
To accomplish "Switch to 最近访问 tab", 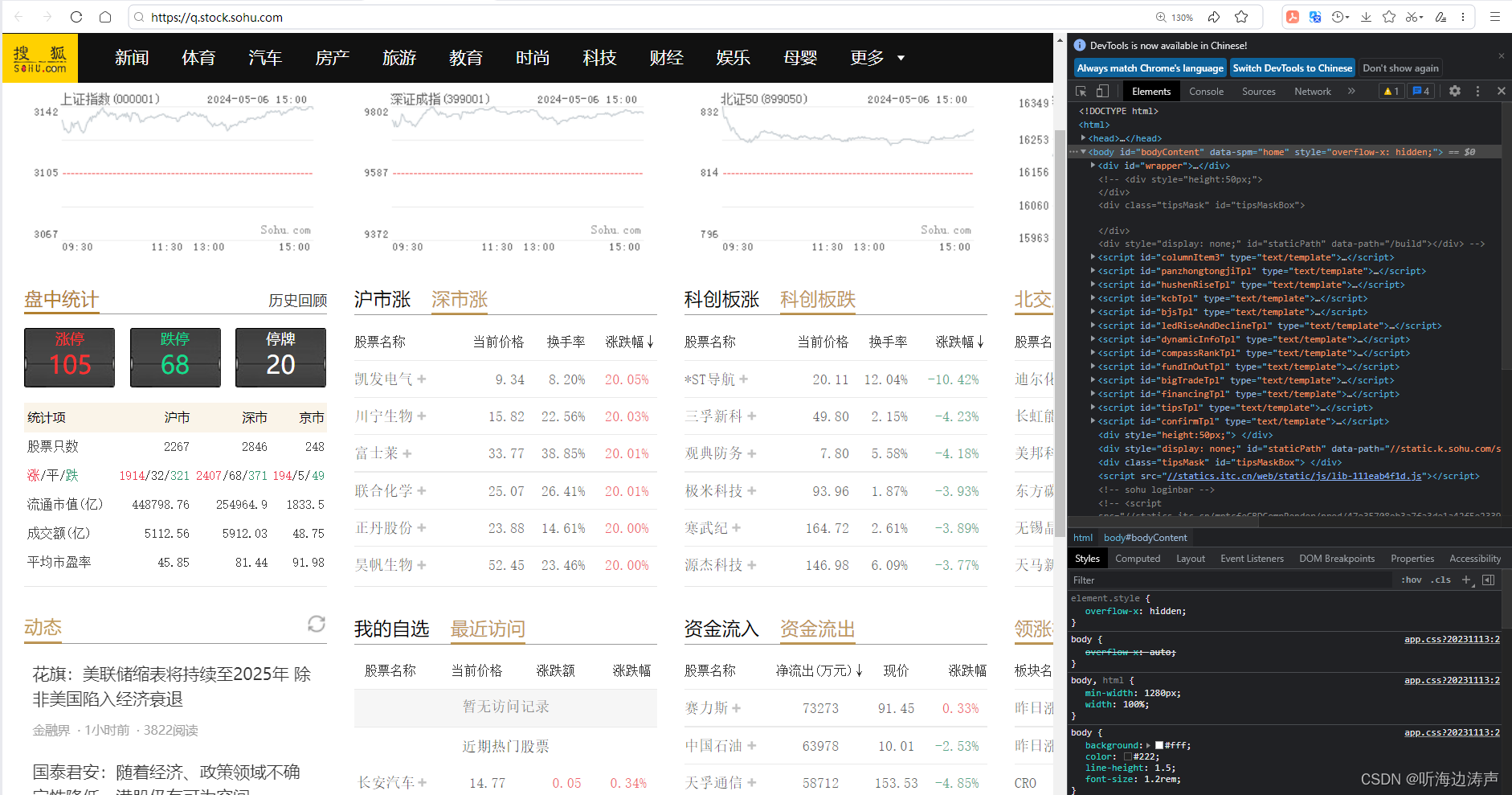I will tap(488, 629).
